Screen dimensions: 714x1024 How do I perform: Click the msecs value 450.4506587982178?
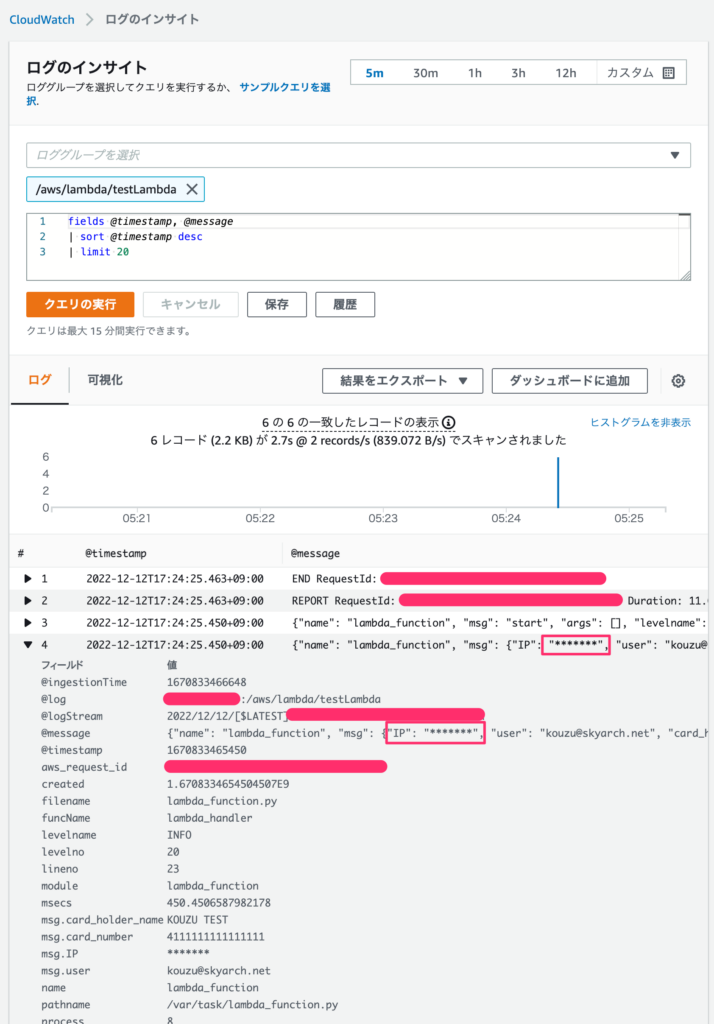(219, 903)
